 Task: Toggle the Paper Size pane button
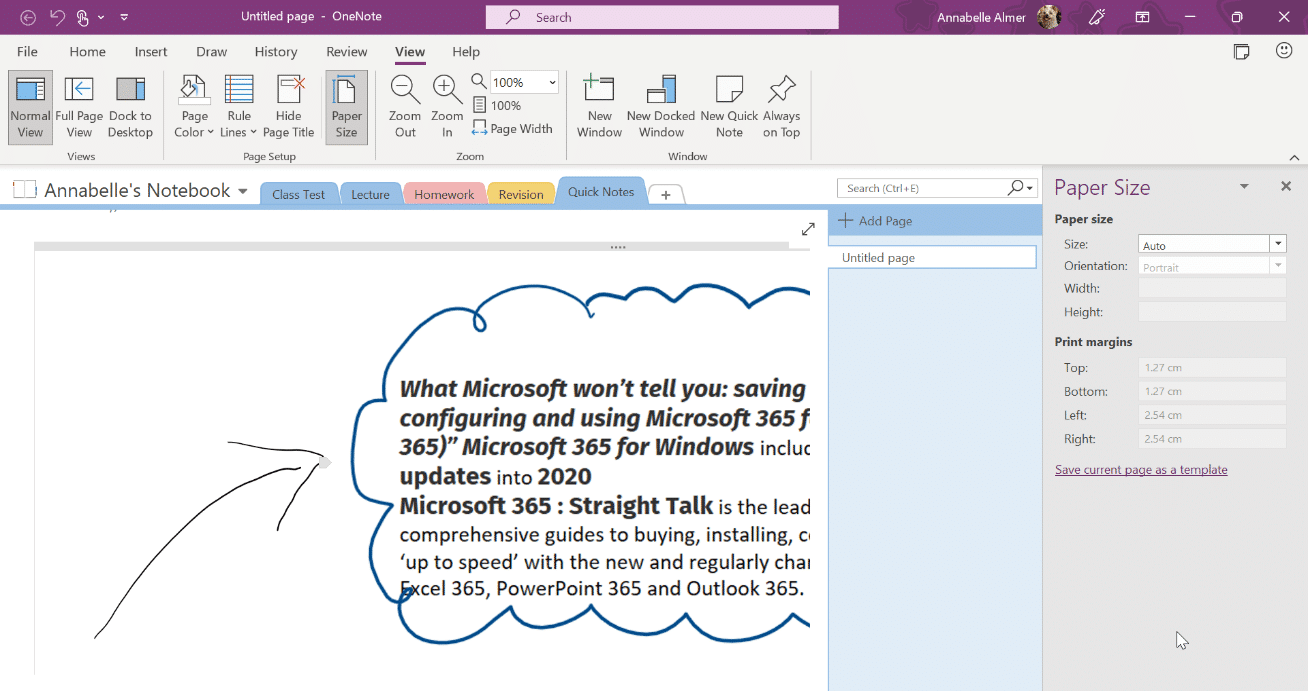(346, 106)
